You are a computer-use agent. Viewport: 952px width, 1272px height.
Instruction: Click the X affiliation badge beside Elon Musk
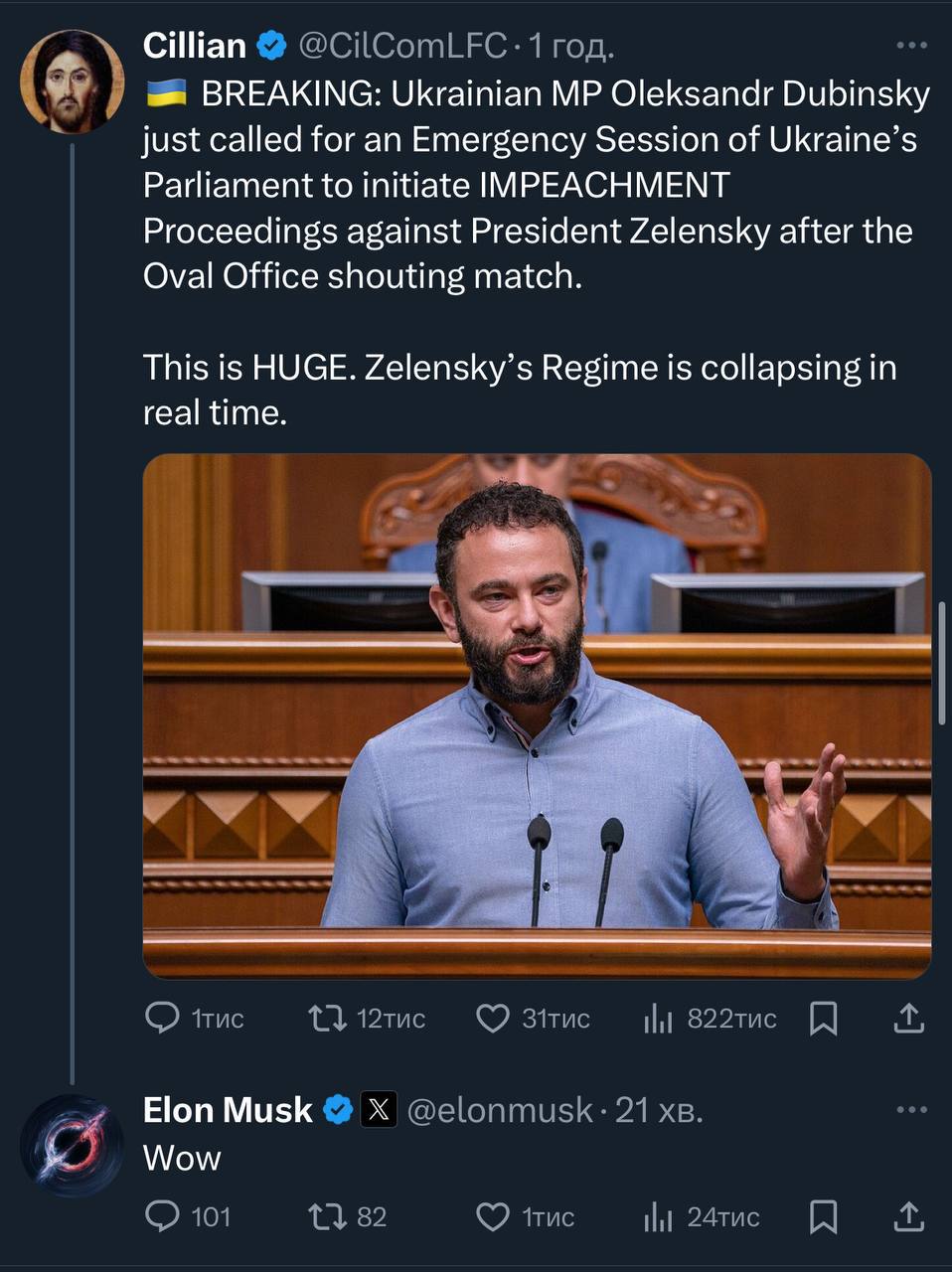[378, 1110]
